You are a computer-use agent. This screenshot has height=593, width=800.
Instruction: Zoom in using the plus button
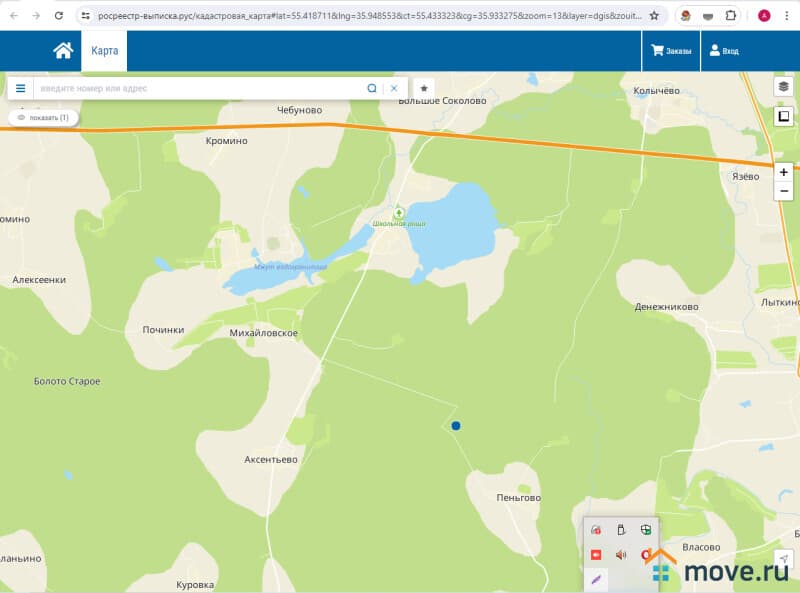[784, 172]
